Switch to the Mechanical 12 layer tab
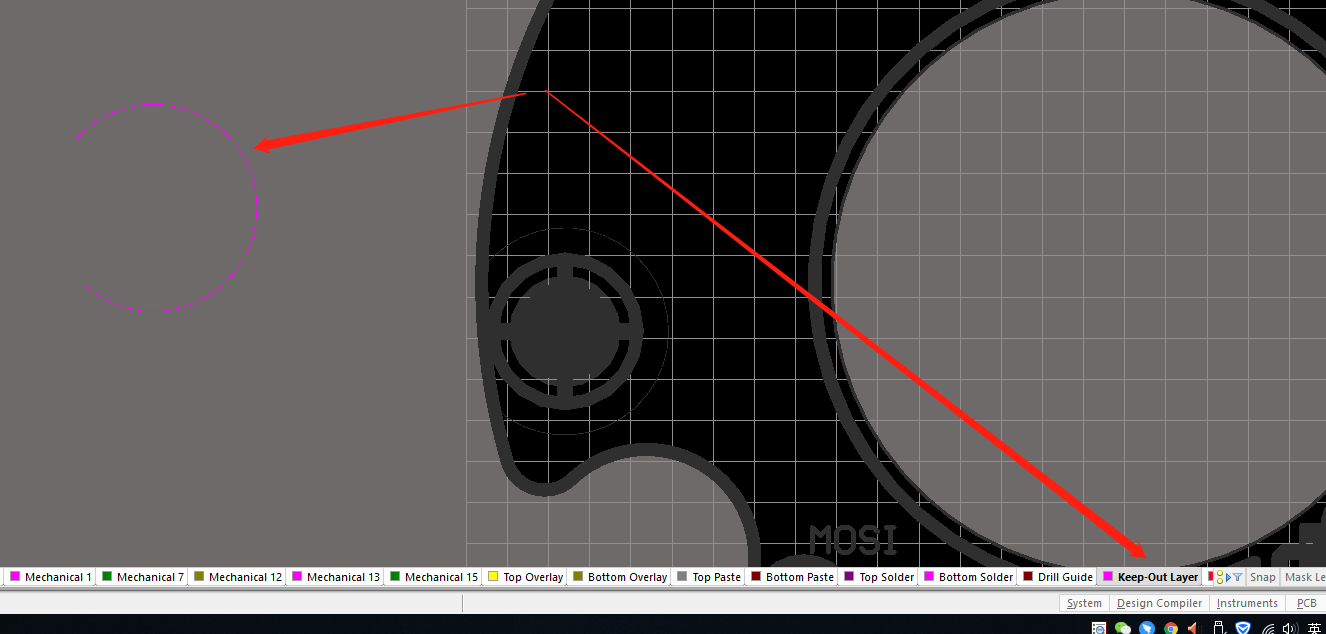Screen dimensions: 1326x634 (x=238, y=577)
